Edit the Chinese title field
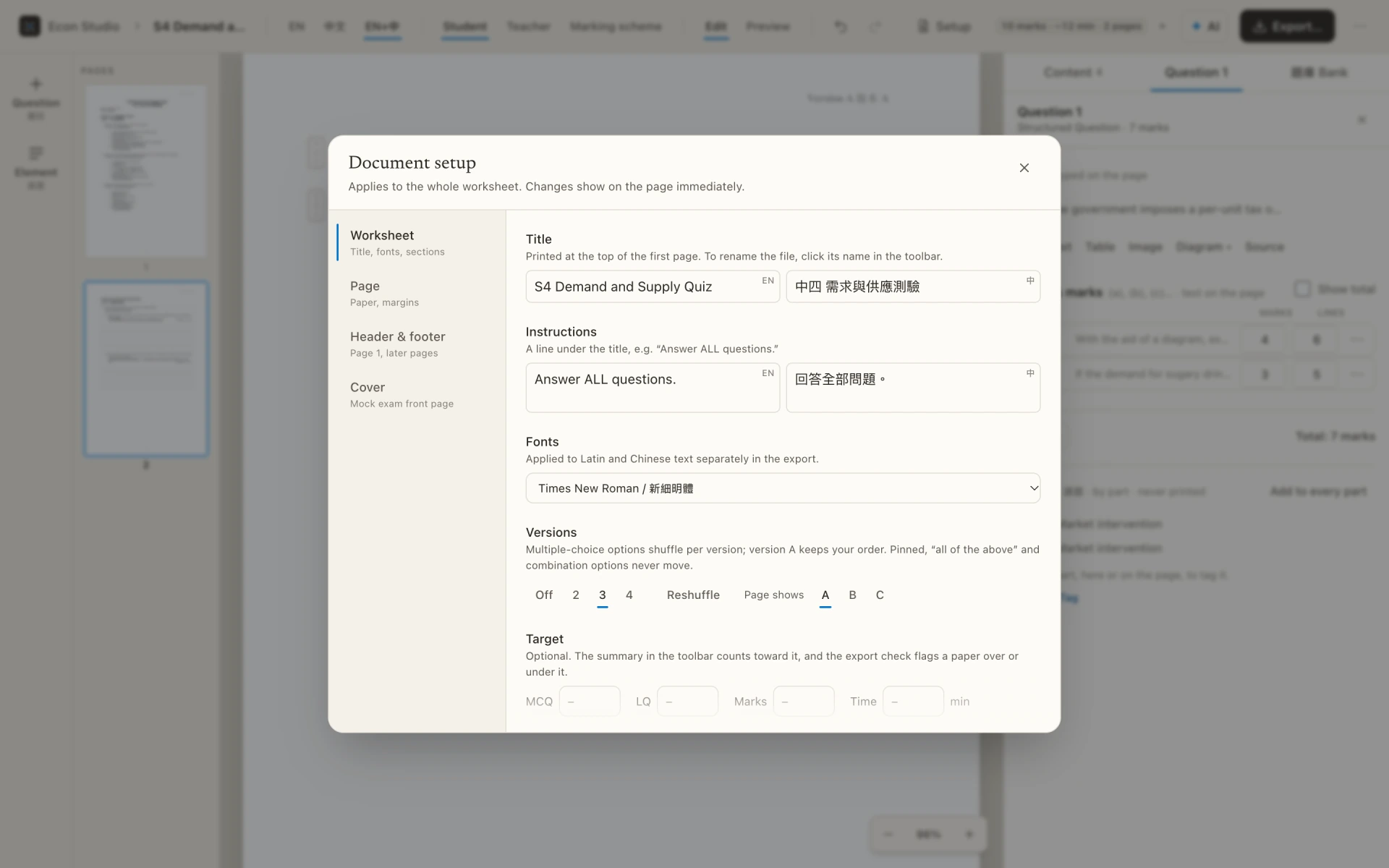This screenshot has width=1389, height=868. tap(913, 286)
